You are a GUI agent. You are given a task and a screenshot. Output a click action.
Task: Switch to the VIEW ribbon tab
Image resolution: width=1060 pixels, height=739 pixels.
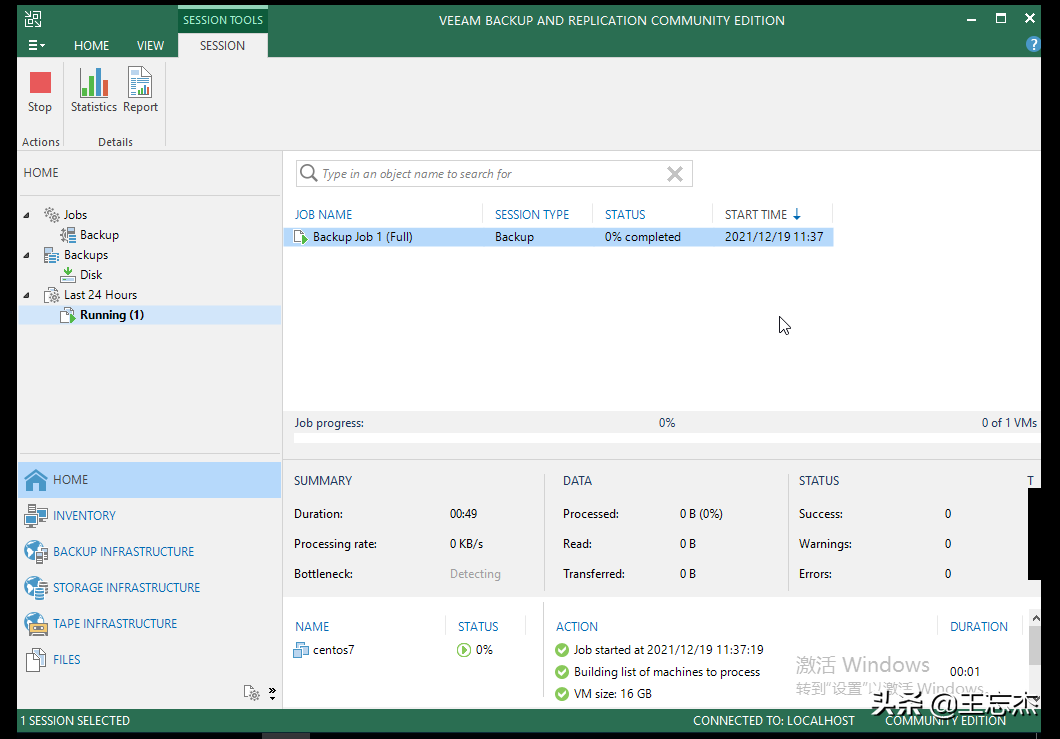point(150,45)
